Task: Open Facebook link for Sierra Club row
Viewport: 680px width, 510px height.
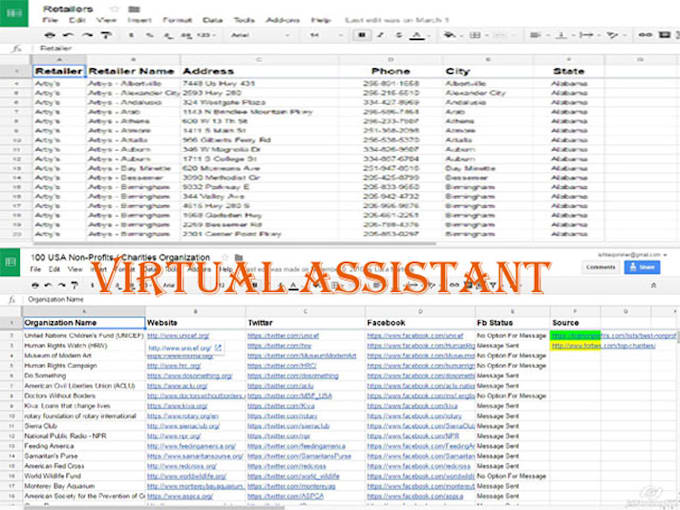Action: 421,426
